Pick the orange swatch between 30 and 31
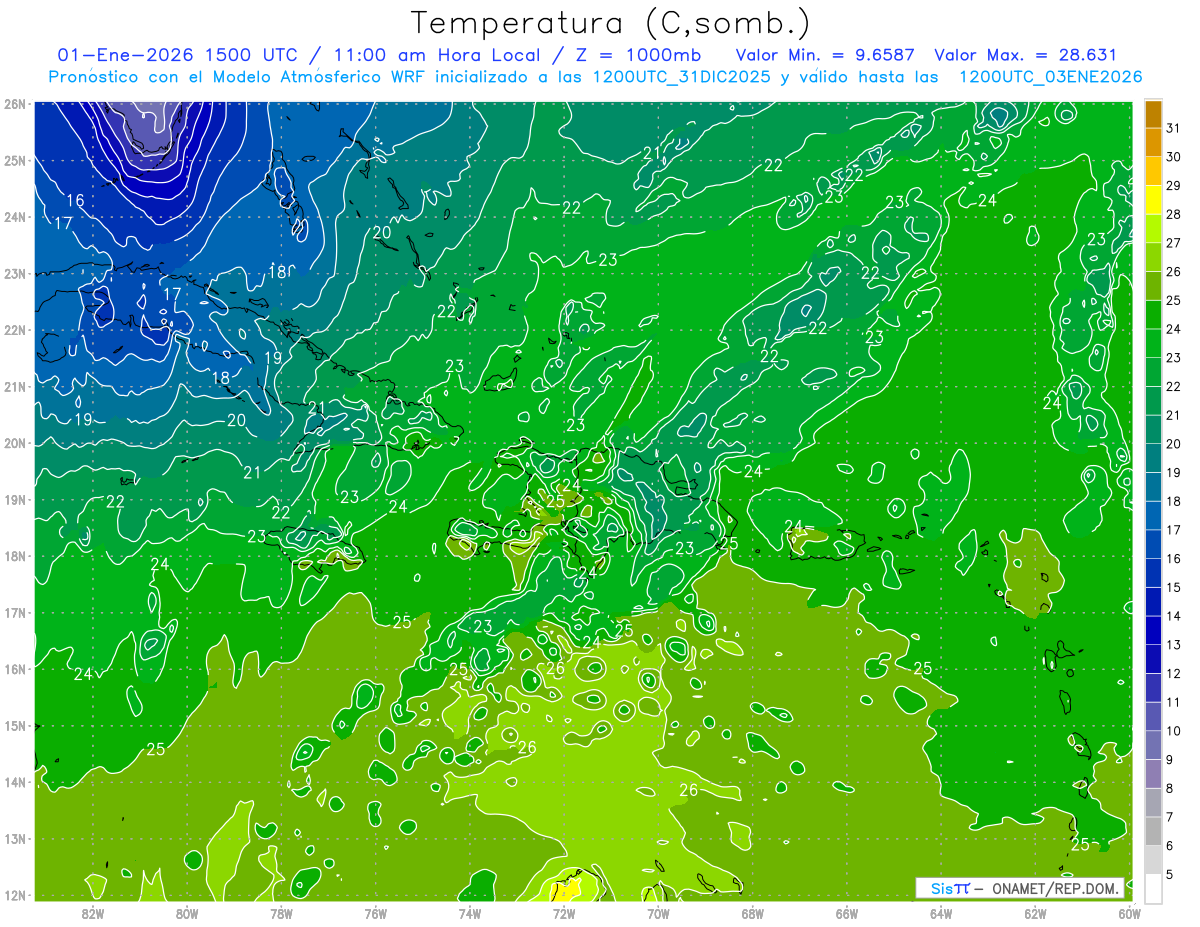Viewport: 1200px width, 927px height. click(1153, 142)
